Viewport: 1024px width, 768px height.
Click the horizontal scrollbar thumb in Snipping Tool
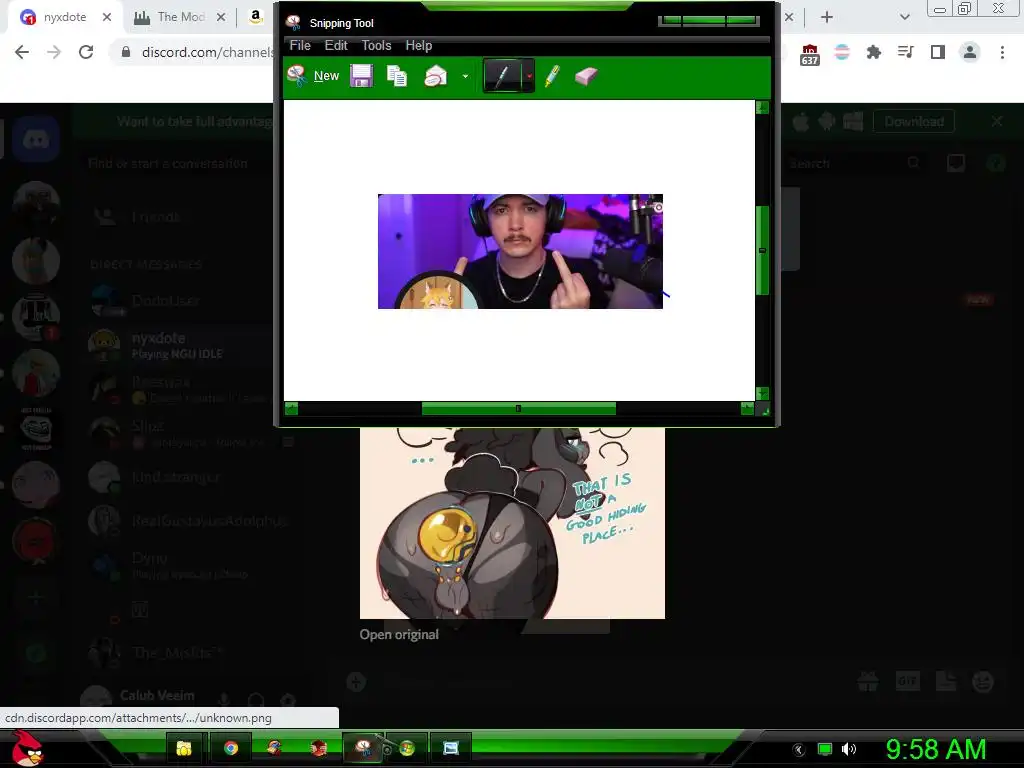519,409
